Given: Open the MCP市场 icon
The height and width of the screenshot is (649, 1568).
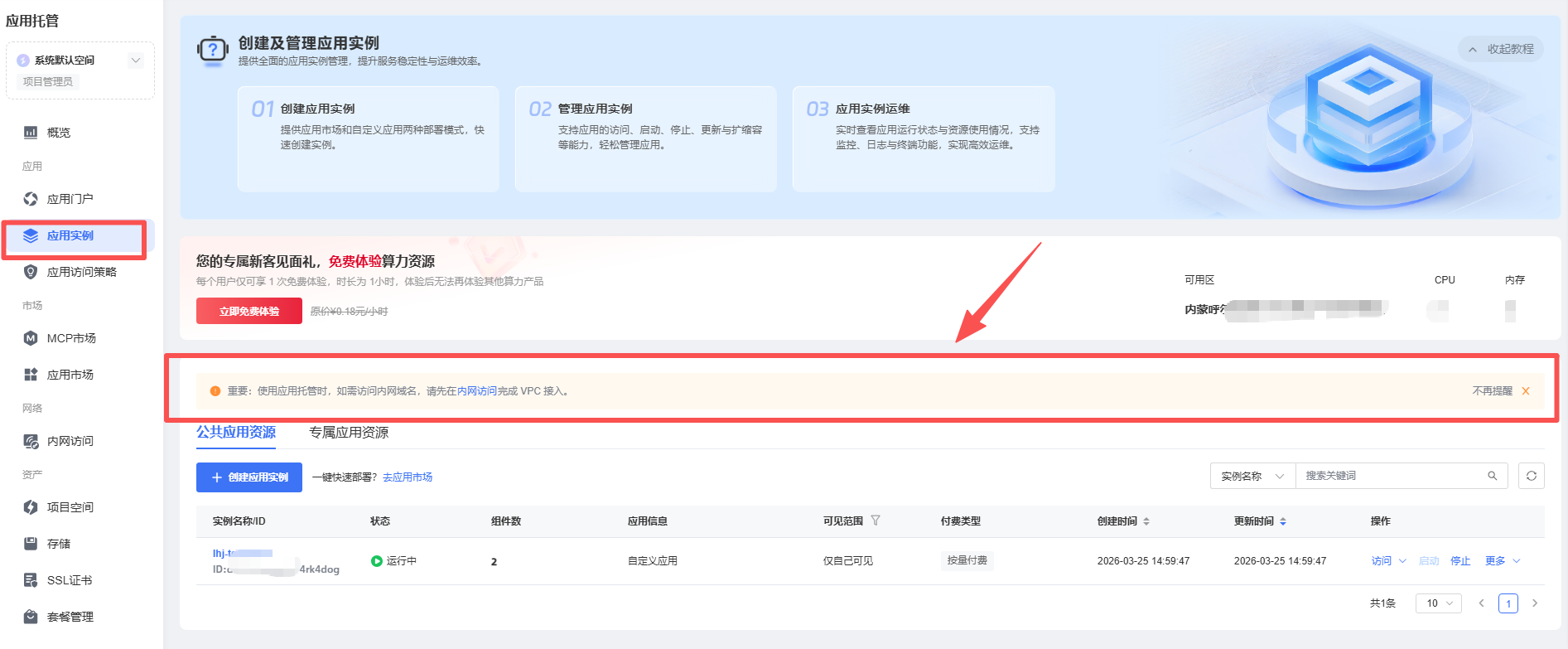Looking at the screenshot, I should [x=31, y=338].
